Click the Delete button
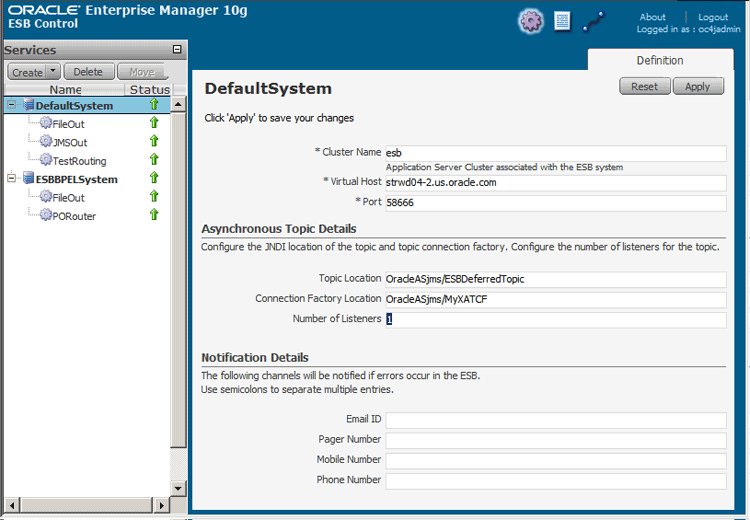750x520 pixels. click(89, 72)
